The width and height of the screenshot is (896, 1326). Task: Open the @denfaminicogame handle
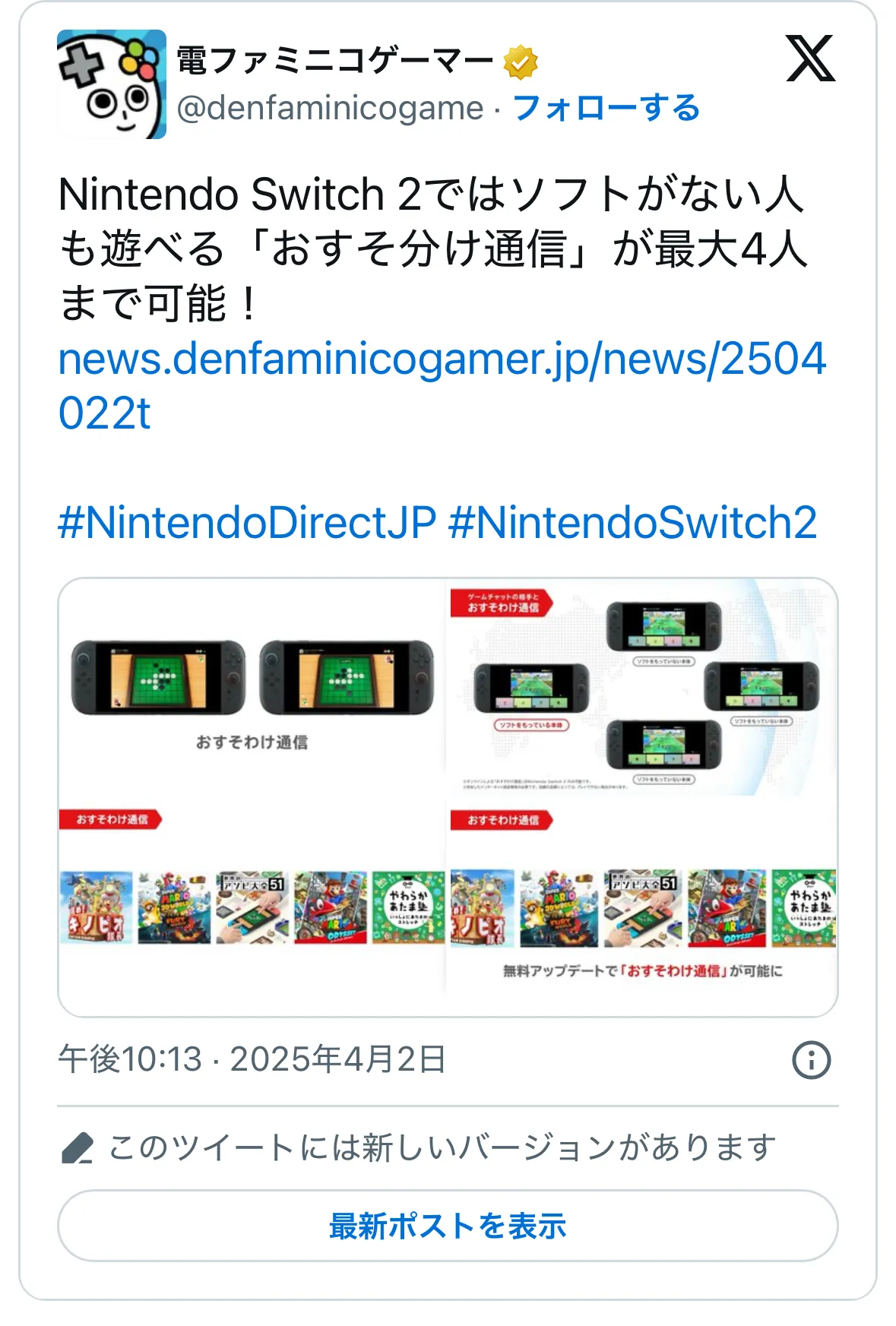[x=330, y=108]
